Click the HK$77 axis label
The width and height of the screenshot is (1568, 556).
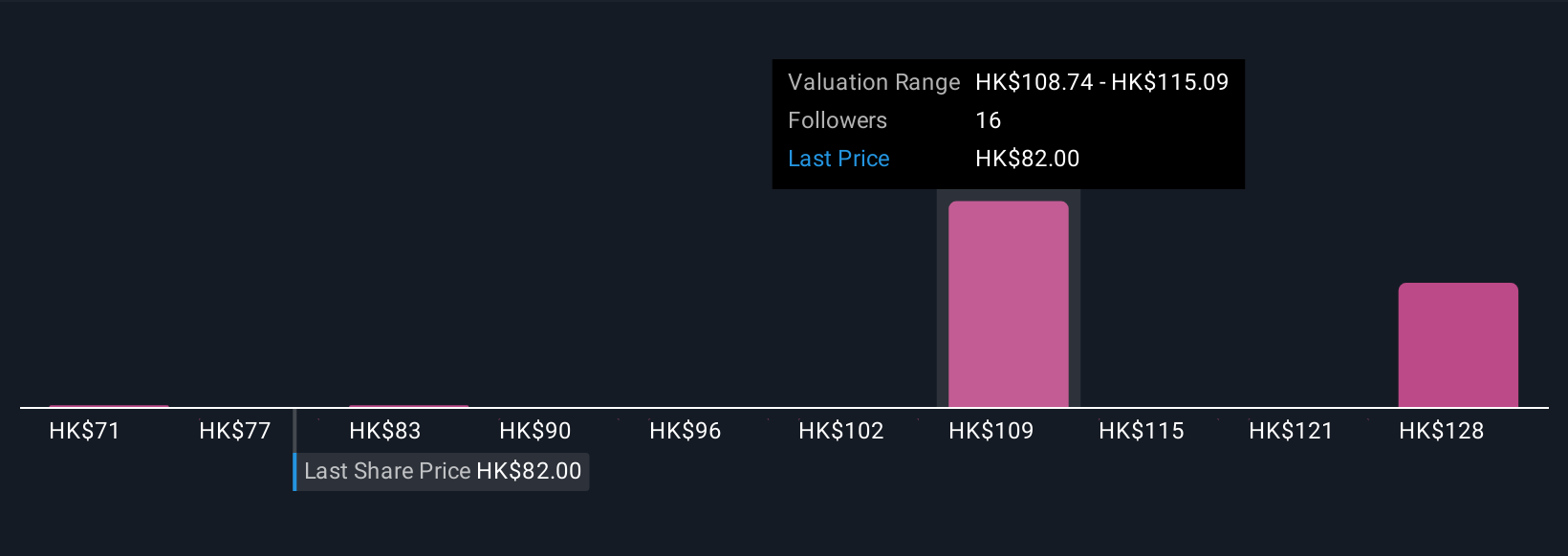click(235, 431)
